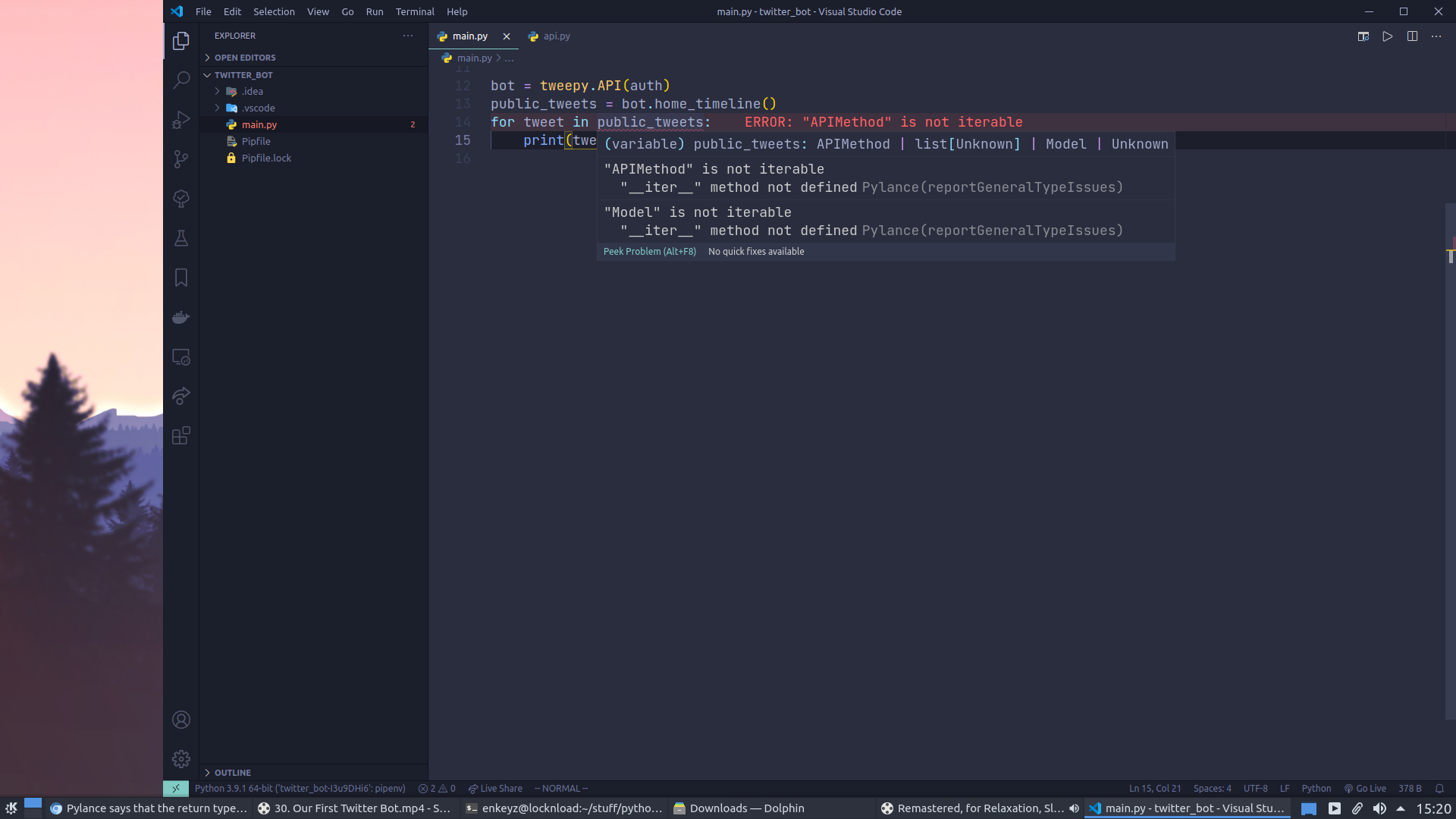This screenshot has width=1456, height=819.
Task: Open the Terminal menu
Action: click(x=414, y=11)
